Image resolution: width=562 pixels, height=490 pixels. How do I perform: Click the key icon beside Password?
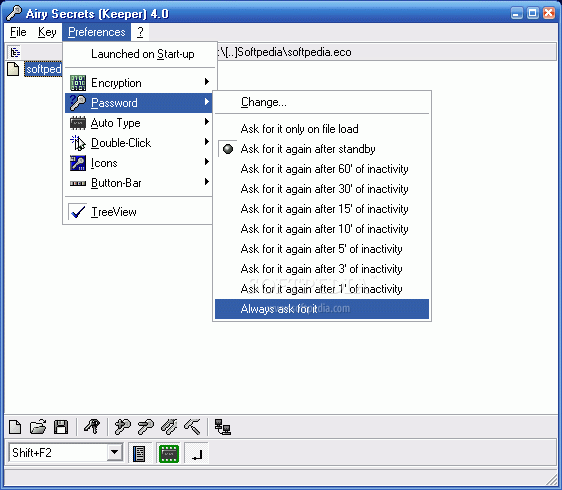[78, 103]
